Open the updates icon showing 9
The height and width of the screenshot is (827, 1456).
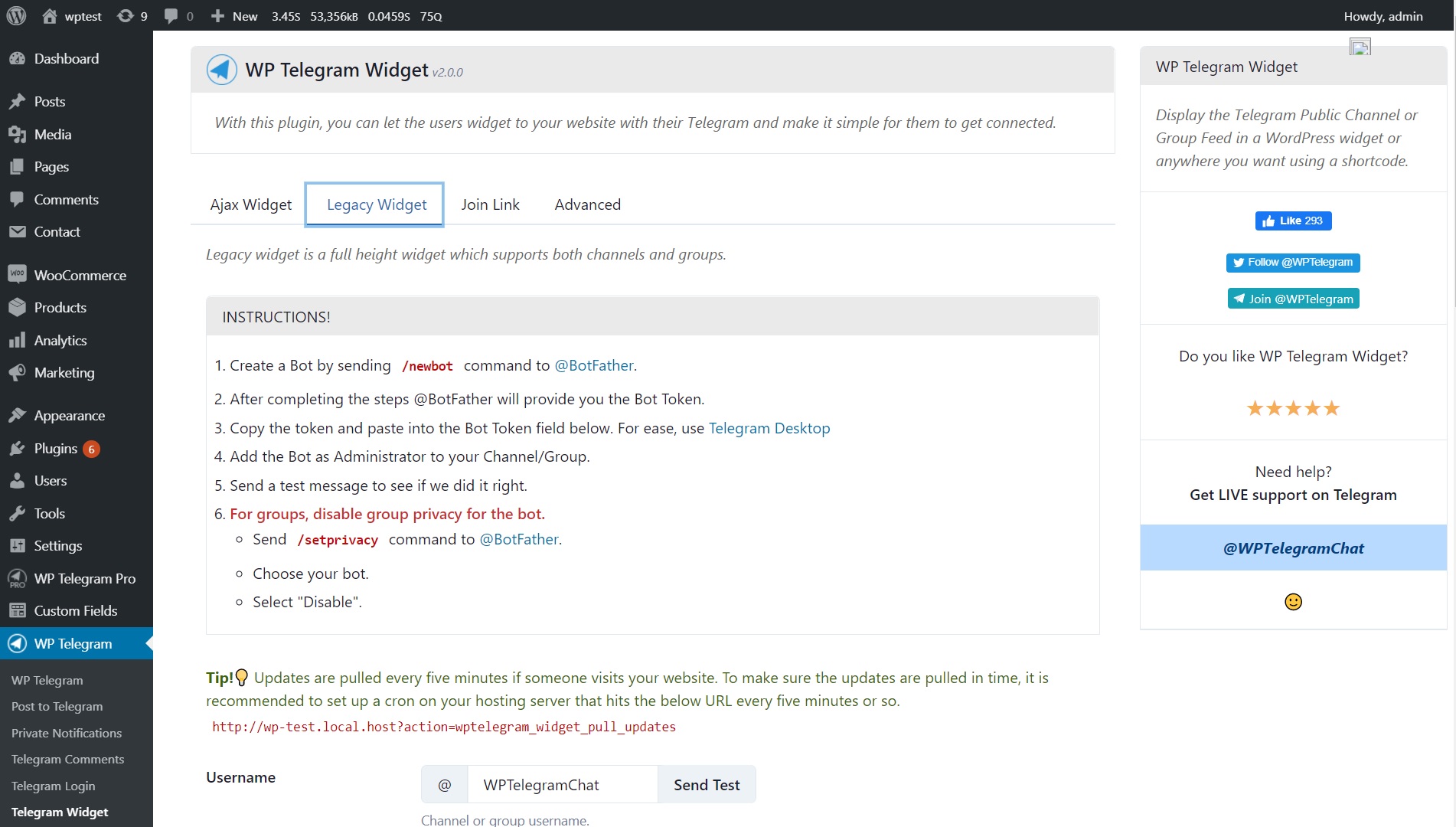click(x=126, y=16)
